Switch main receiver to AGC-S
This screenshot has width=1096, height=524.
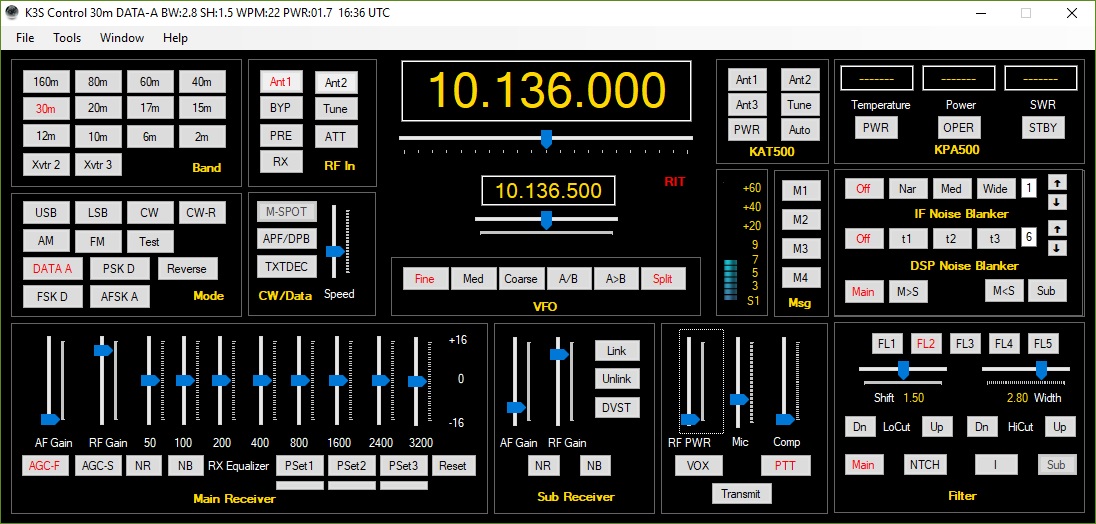click(98, 465)
